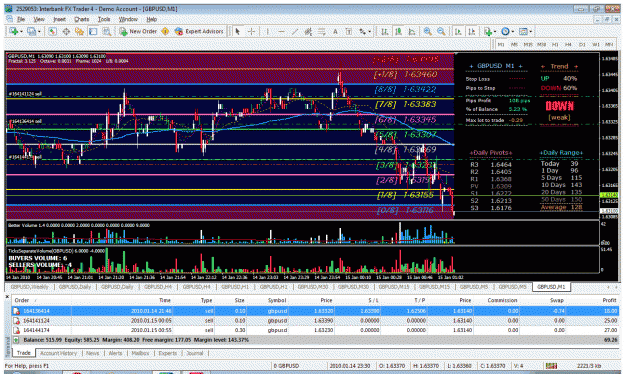Open the Insert menu
625x374 pixels.
(x=59, y=19)
